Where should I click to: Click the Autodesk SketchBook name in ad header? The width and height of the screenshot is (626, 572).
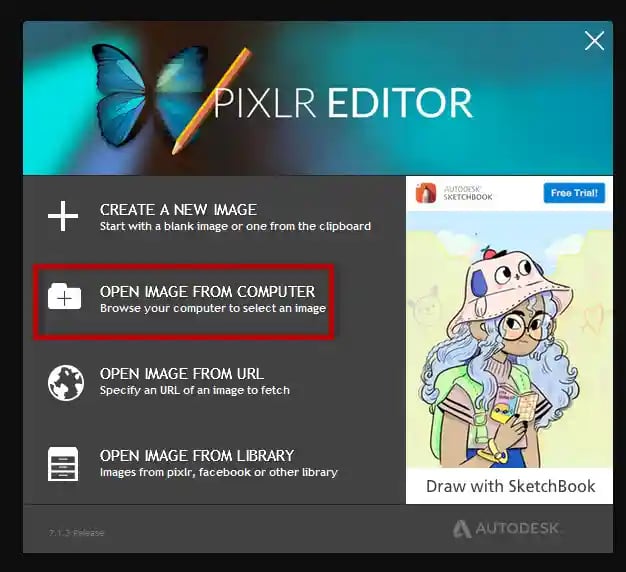click(468, 193)
